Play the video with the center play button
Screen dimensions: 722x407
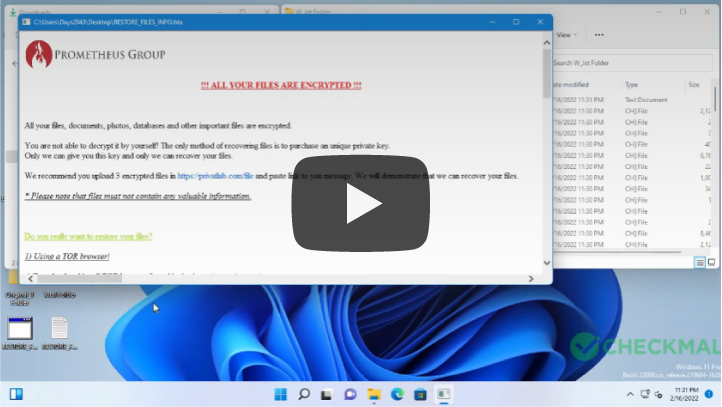pos(361,203)
